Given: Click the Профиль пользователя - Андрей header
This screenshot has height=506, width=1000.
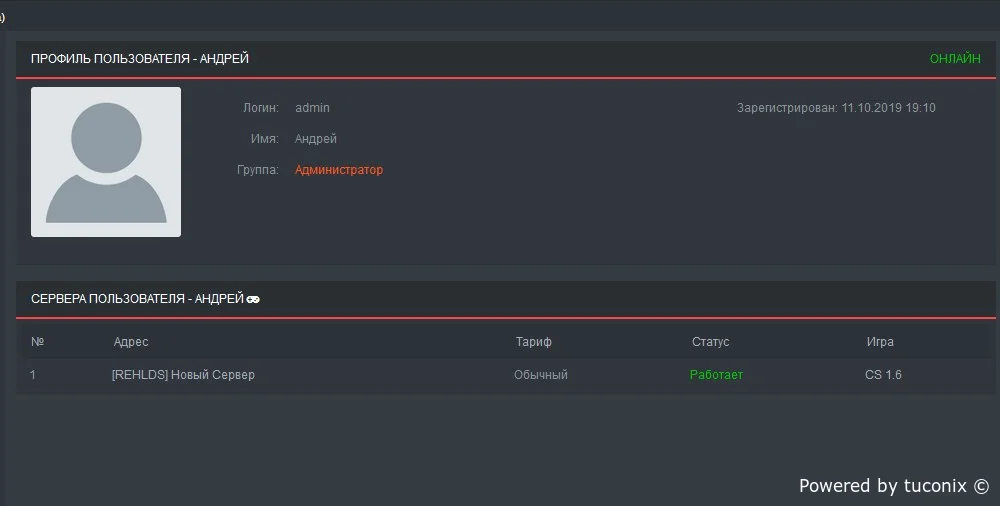Looking at the screenshot, I should coord(140,59).
